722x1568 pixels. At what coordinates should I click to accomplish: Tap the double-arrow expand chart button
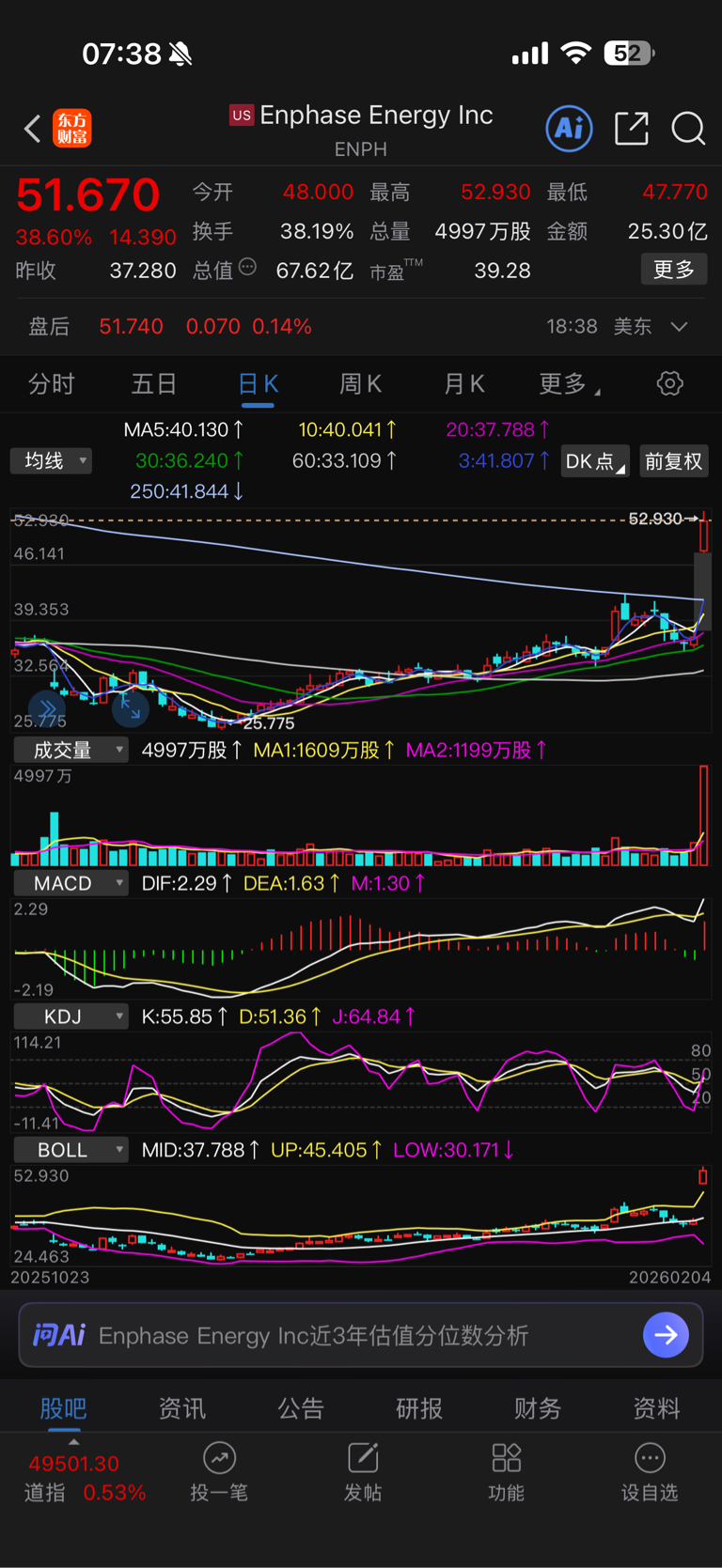[x=47, y=707]
